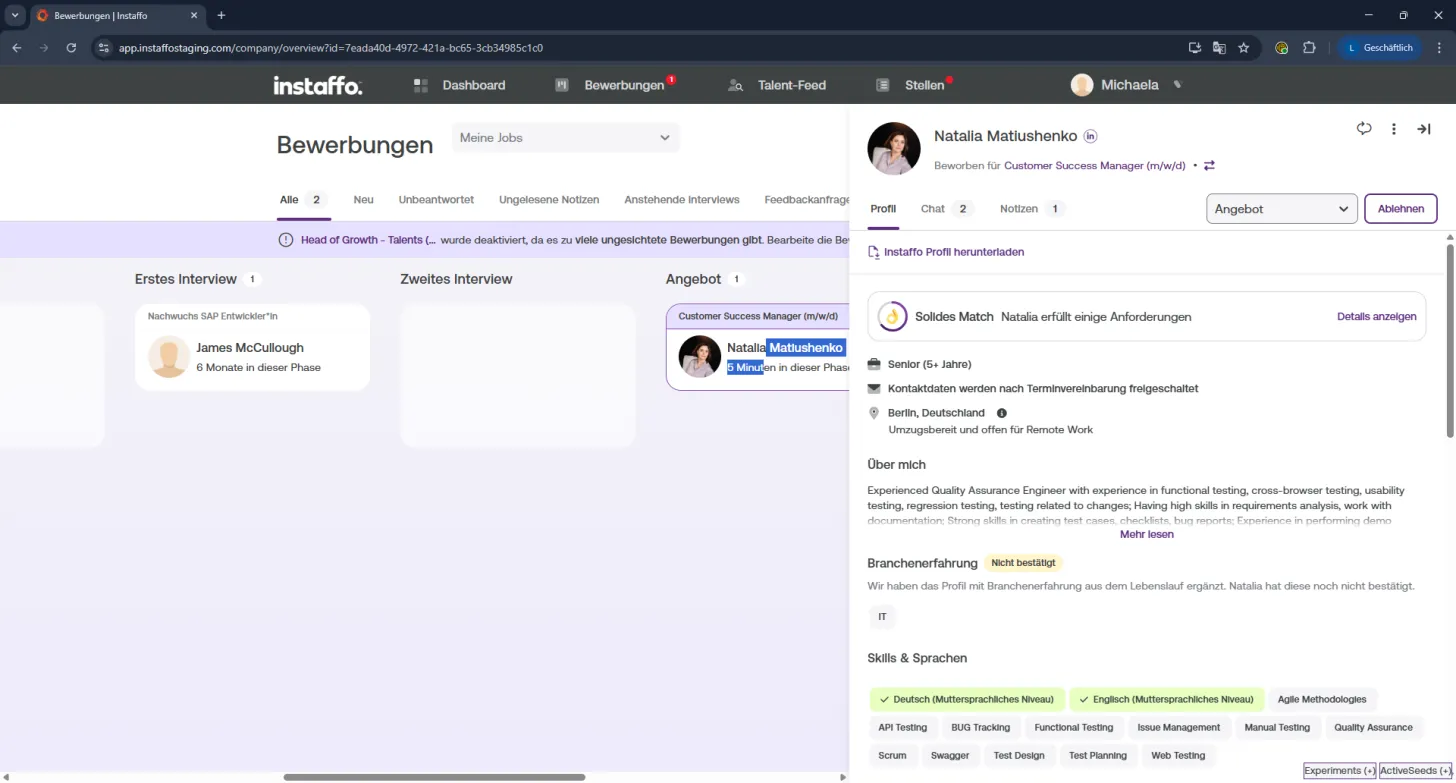Click the pencil icon beside Michaela
This screenshot has width=1456, height=783.
(x=1178, y=85)
